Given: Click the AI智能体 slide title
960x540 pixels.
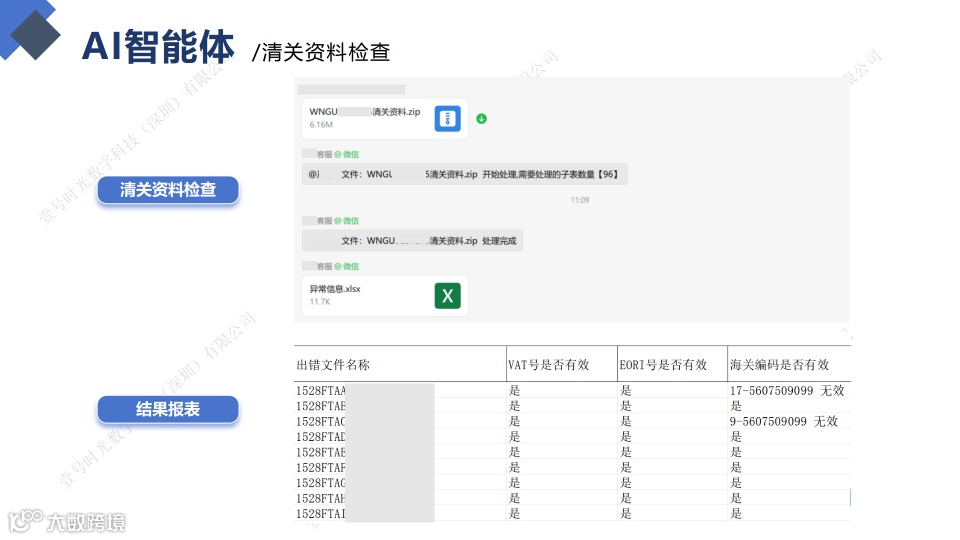Looking at the screenshot, I should tap(158, 47).
